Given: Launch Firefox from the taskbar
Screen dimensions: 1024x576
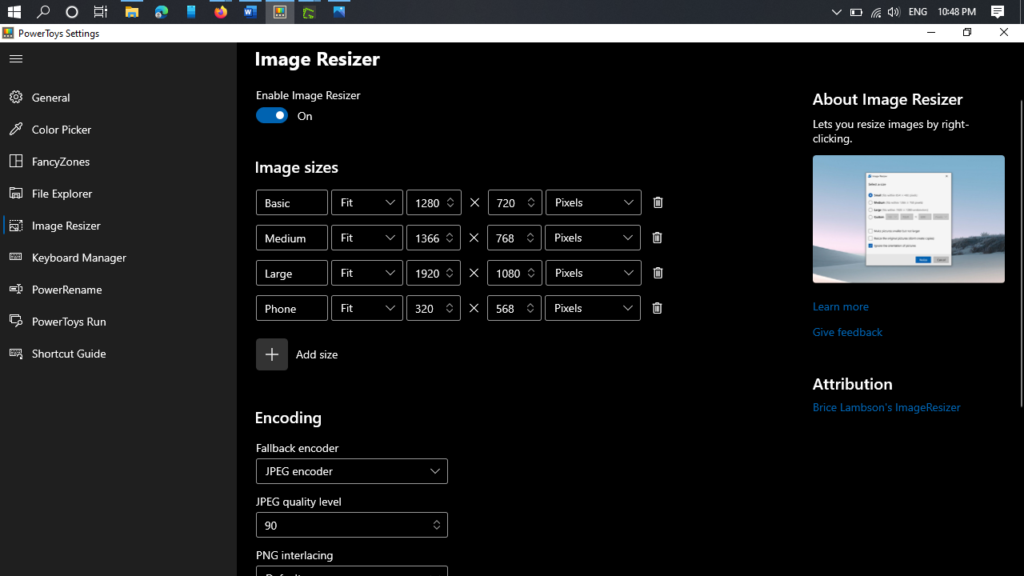Looking at the screenshot, I should point(221,12).
